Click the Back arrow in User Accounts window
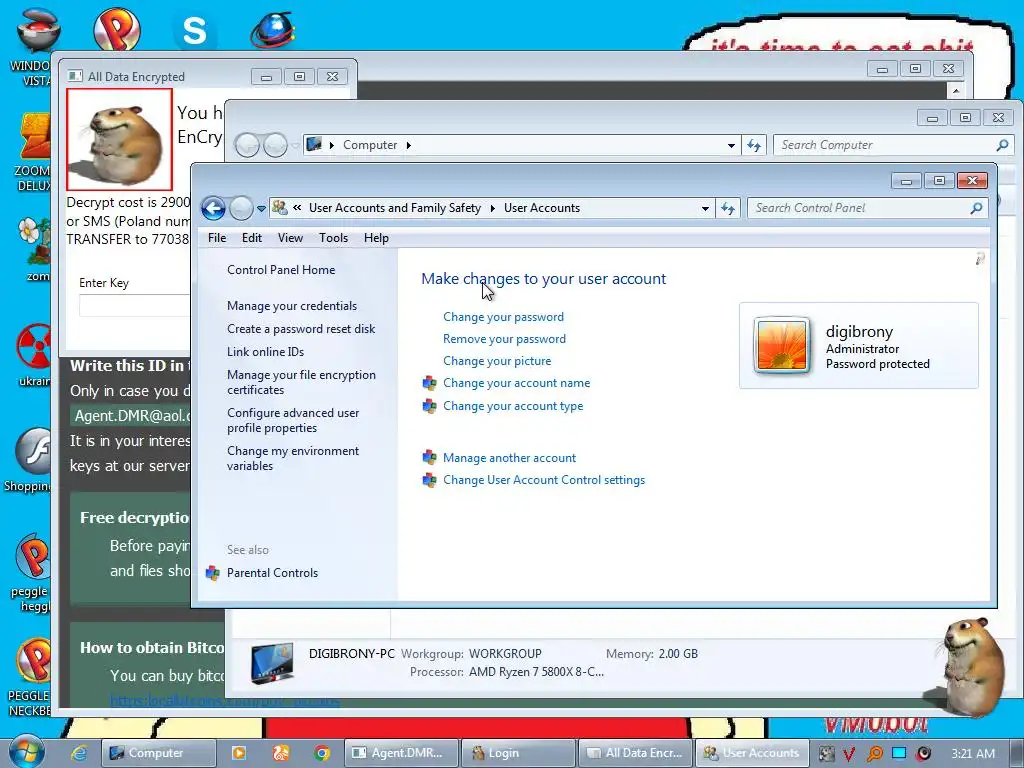 tap(213, 208)
